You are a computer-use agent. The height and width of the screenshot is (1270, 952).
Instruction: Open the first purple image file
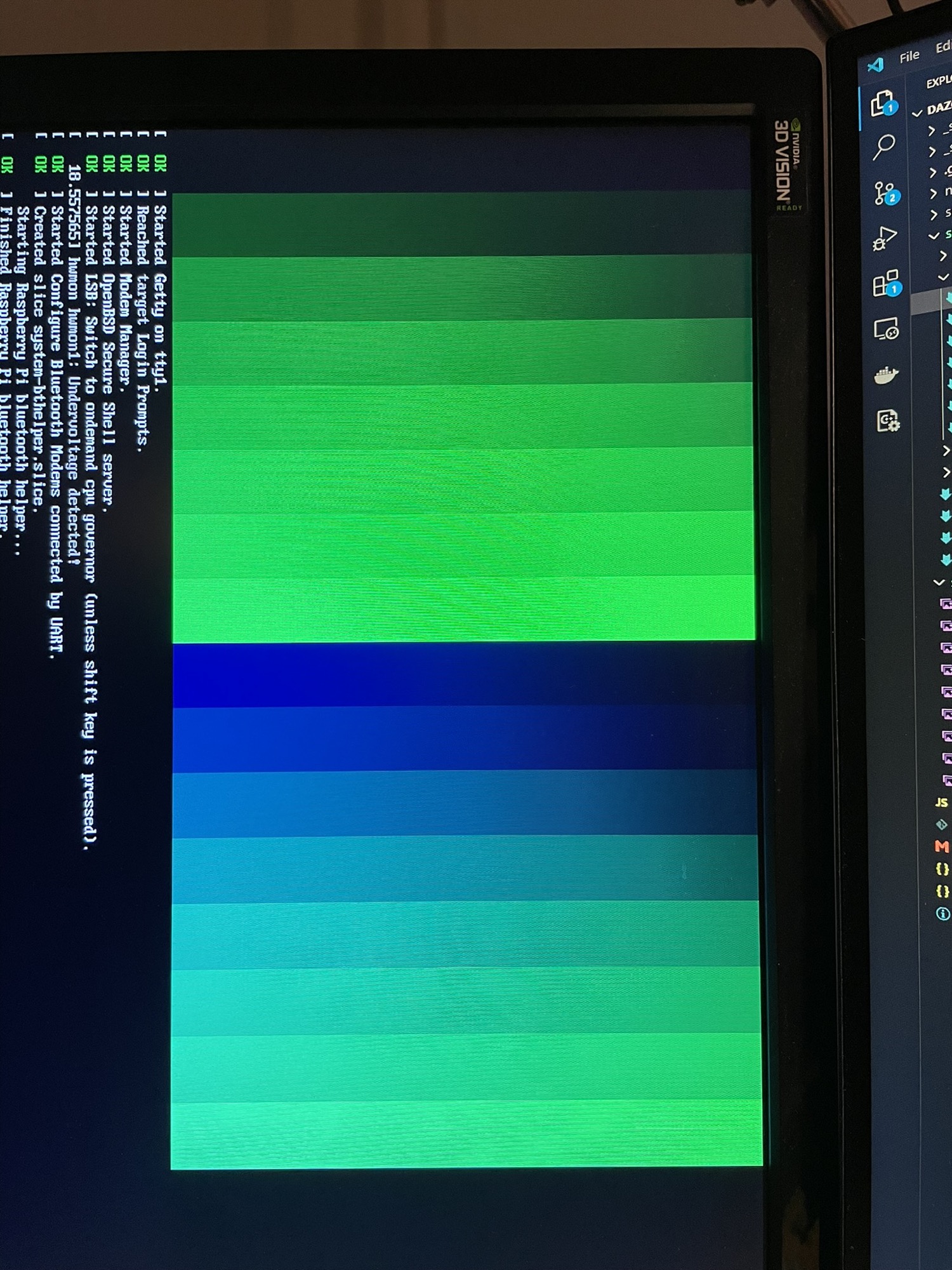tap(946, 603)
